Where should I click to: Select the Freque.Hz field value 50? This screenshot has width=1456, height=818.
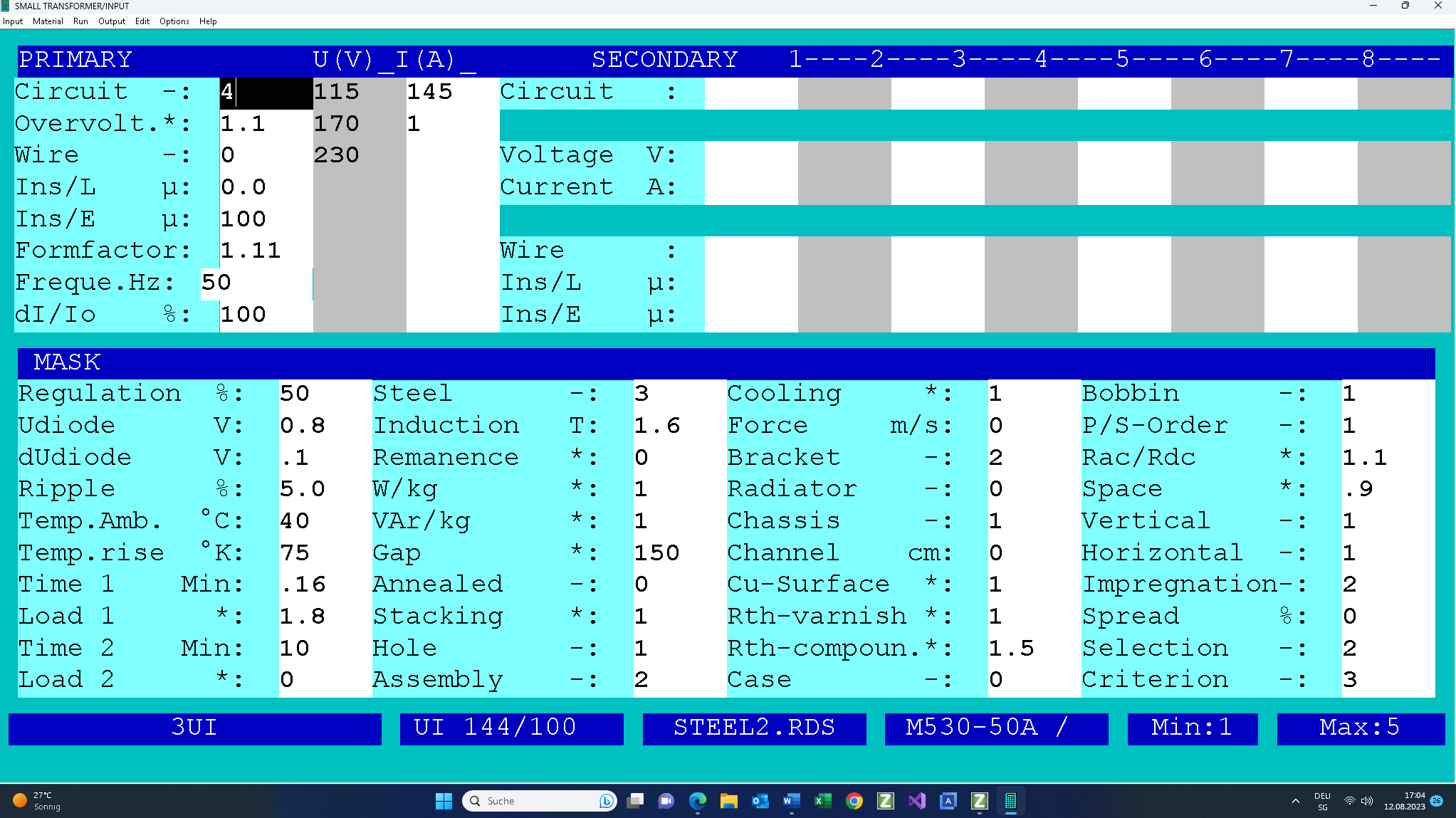coord(256,284)
